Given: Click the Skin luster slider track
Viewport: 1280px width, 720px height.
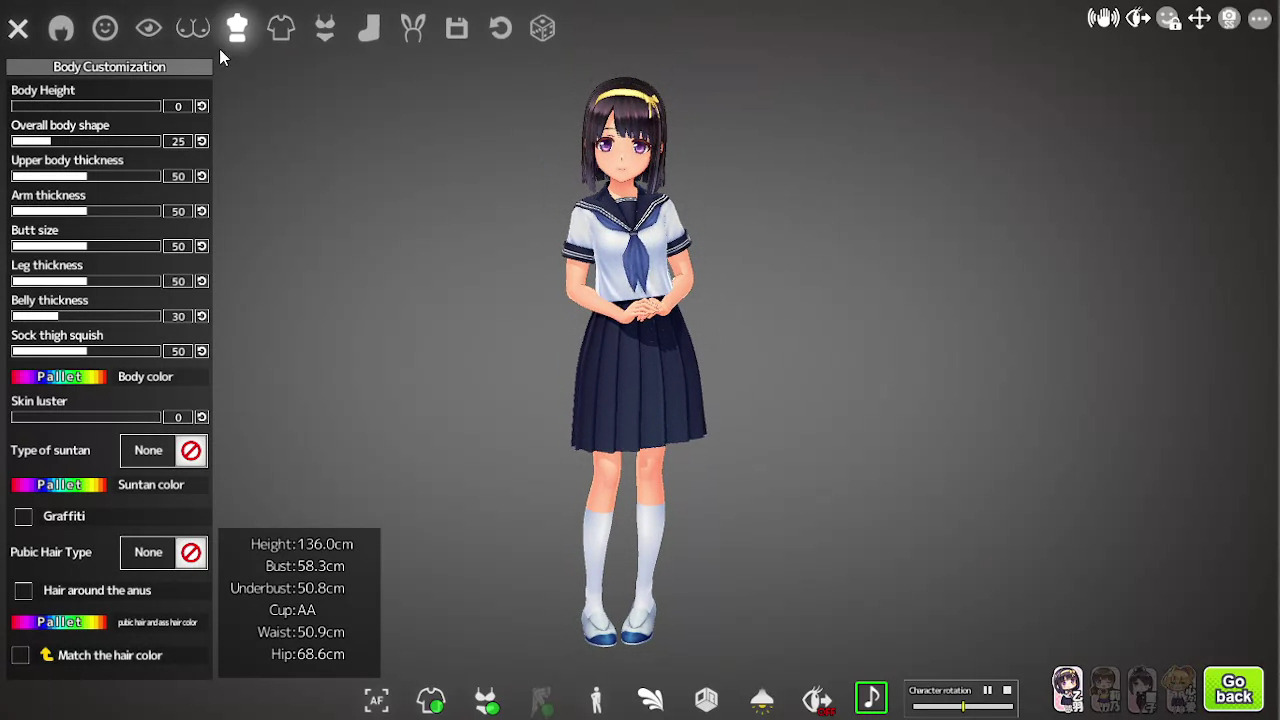Looking at the screenshot, I should tap(86, 417).
